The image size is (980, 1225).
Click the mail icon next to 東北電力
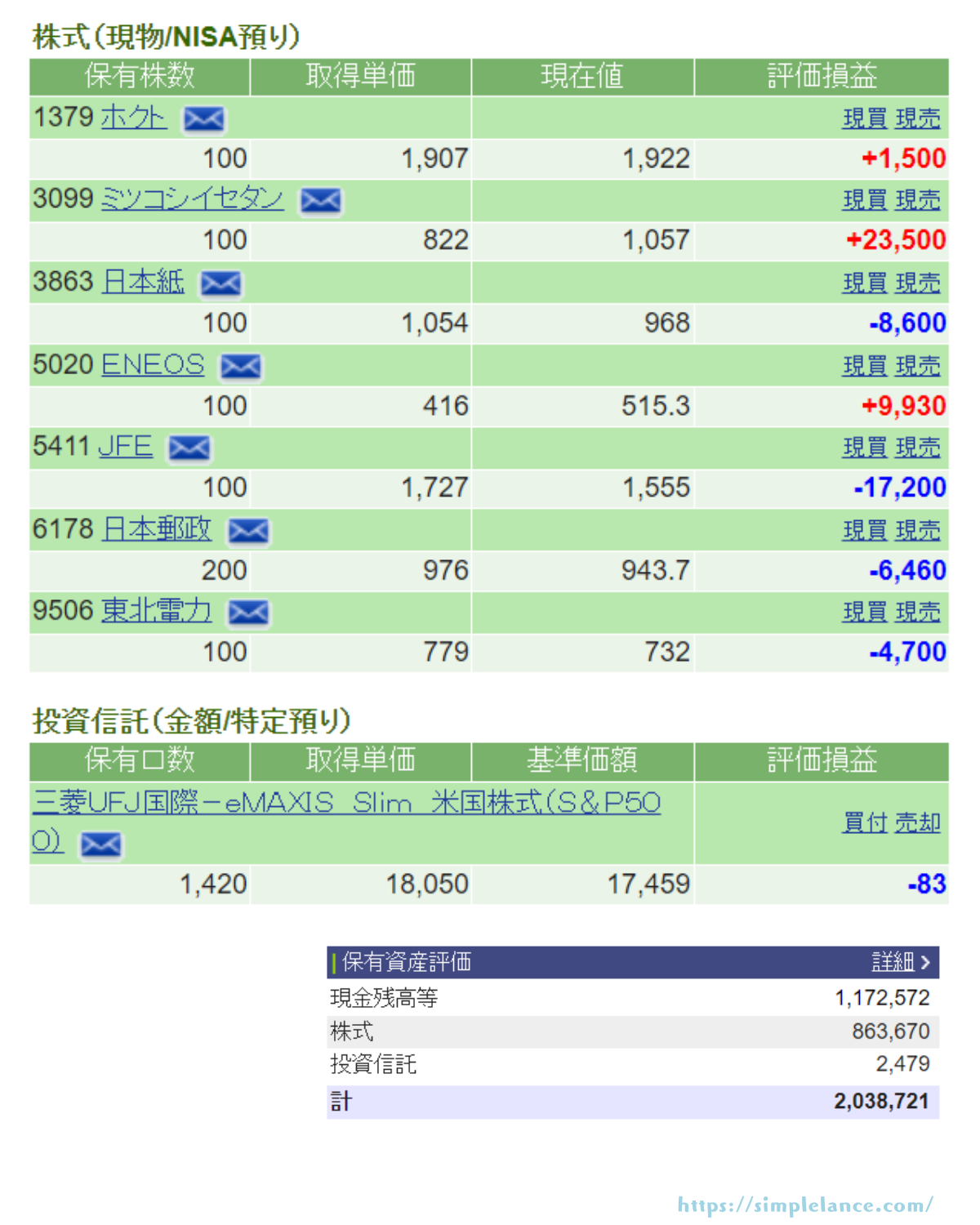point(248,612)
